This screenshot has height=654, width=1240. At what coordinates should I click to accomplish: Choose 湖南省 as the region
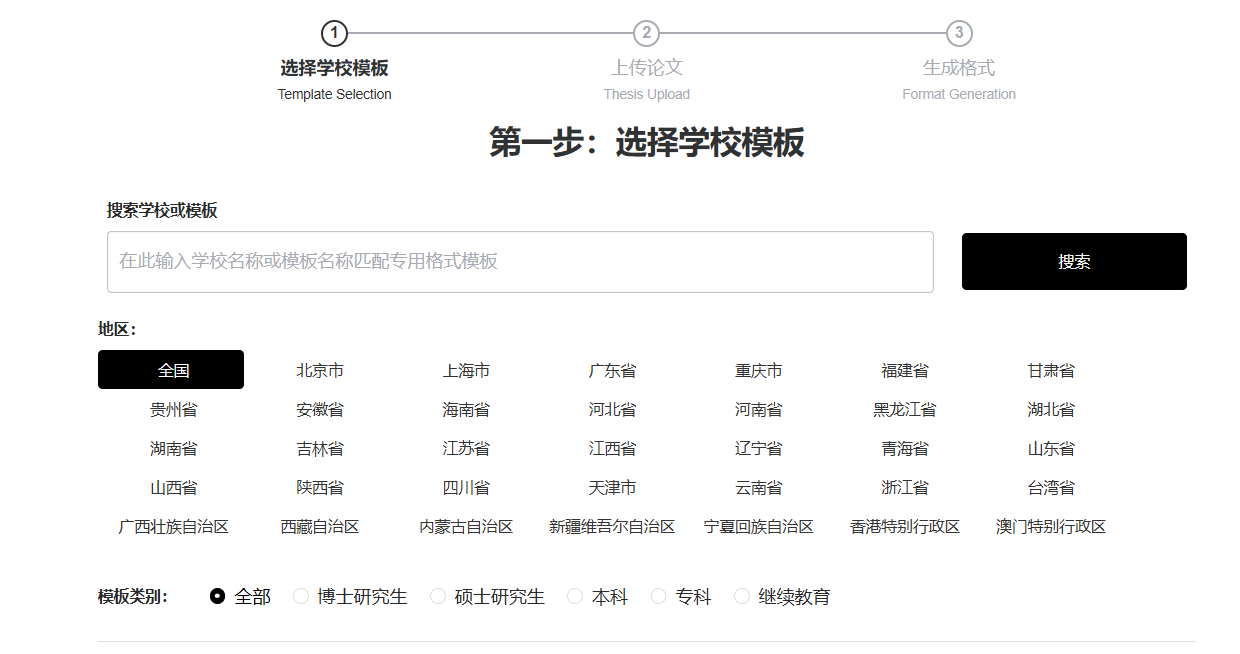tap(173, 448)
